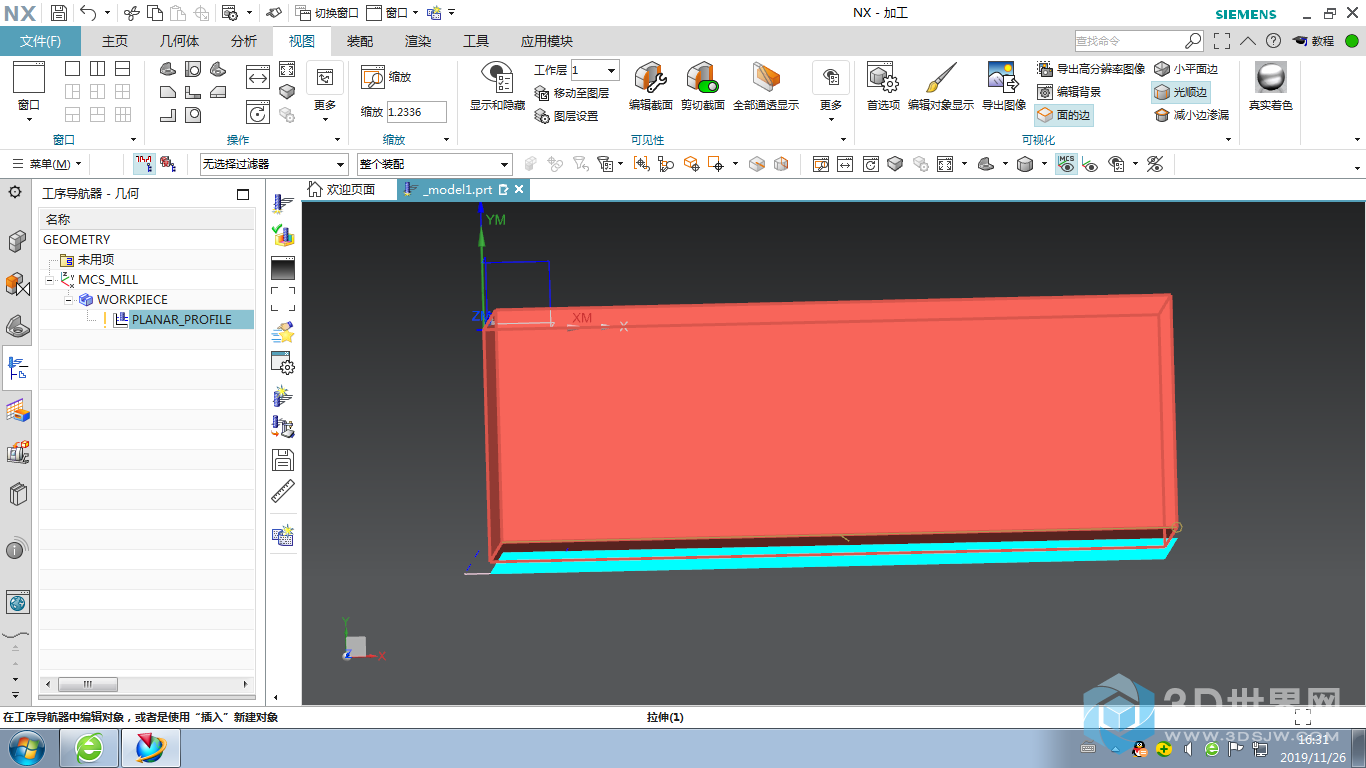Click Zoom (缩放) magnifier icon
1366x768 pixels.
click(x=373, y=77)
